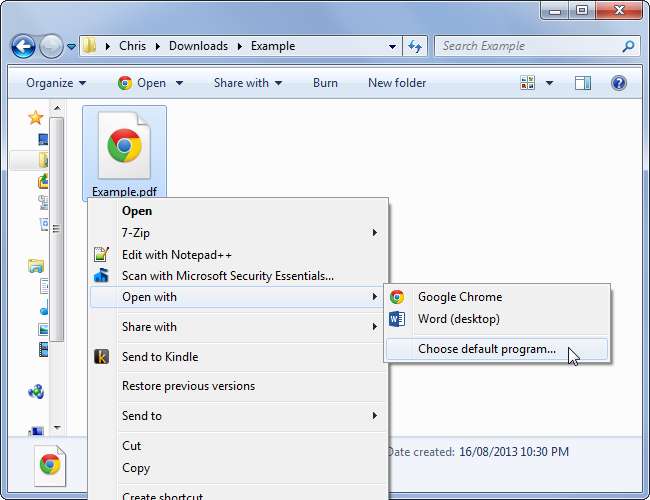Choose Restore previous versions
650x500 pixels.
(239, 386)
